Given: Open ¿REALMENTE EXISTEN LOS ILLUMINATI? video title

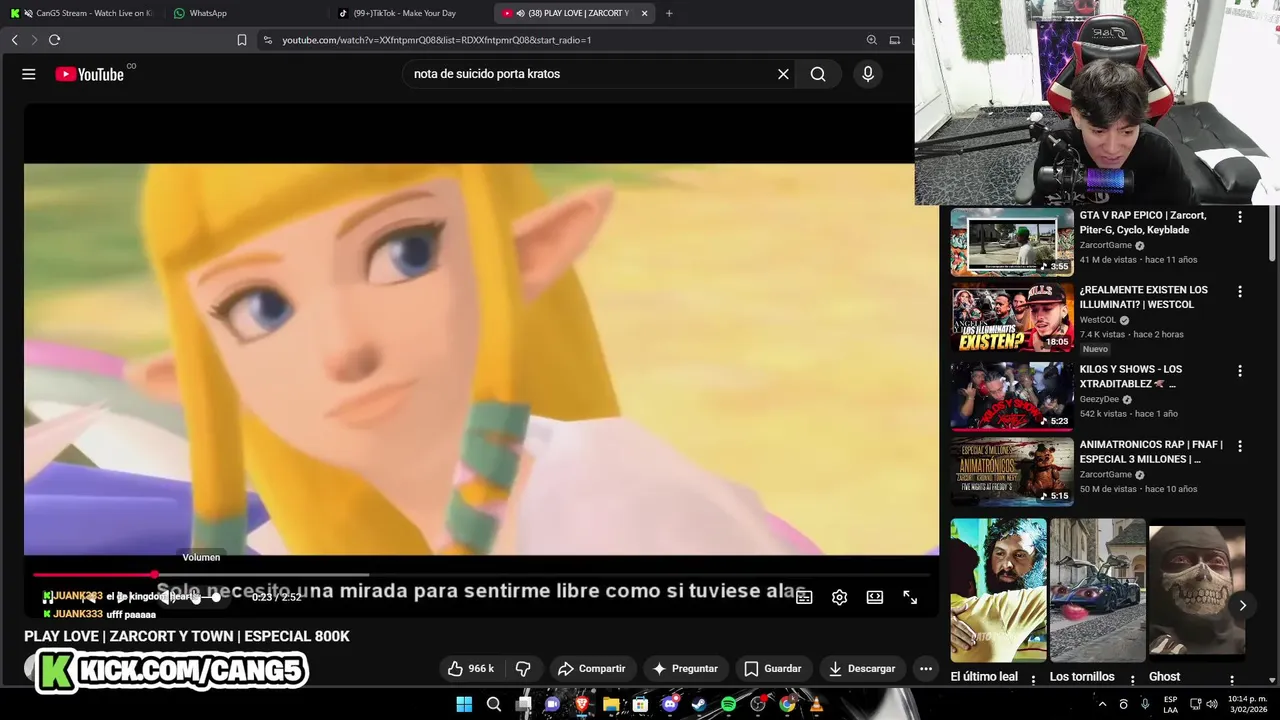Looking at the screenshot, I should pyautogui.click(x=1143, y=297).
